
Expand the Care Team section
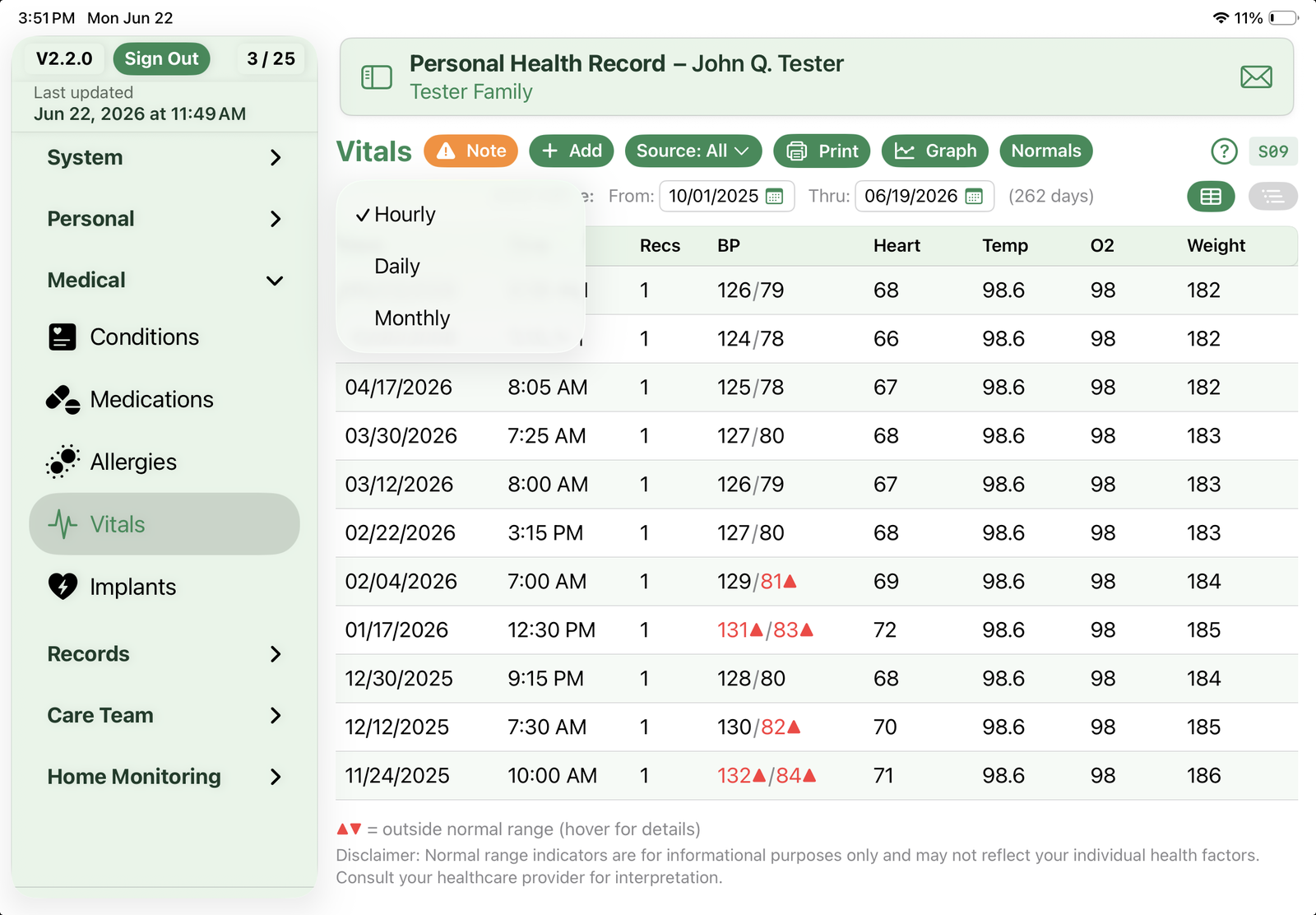pyautogui.click(x=164, y=716)
